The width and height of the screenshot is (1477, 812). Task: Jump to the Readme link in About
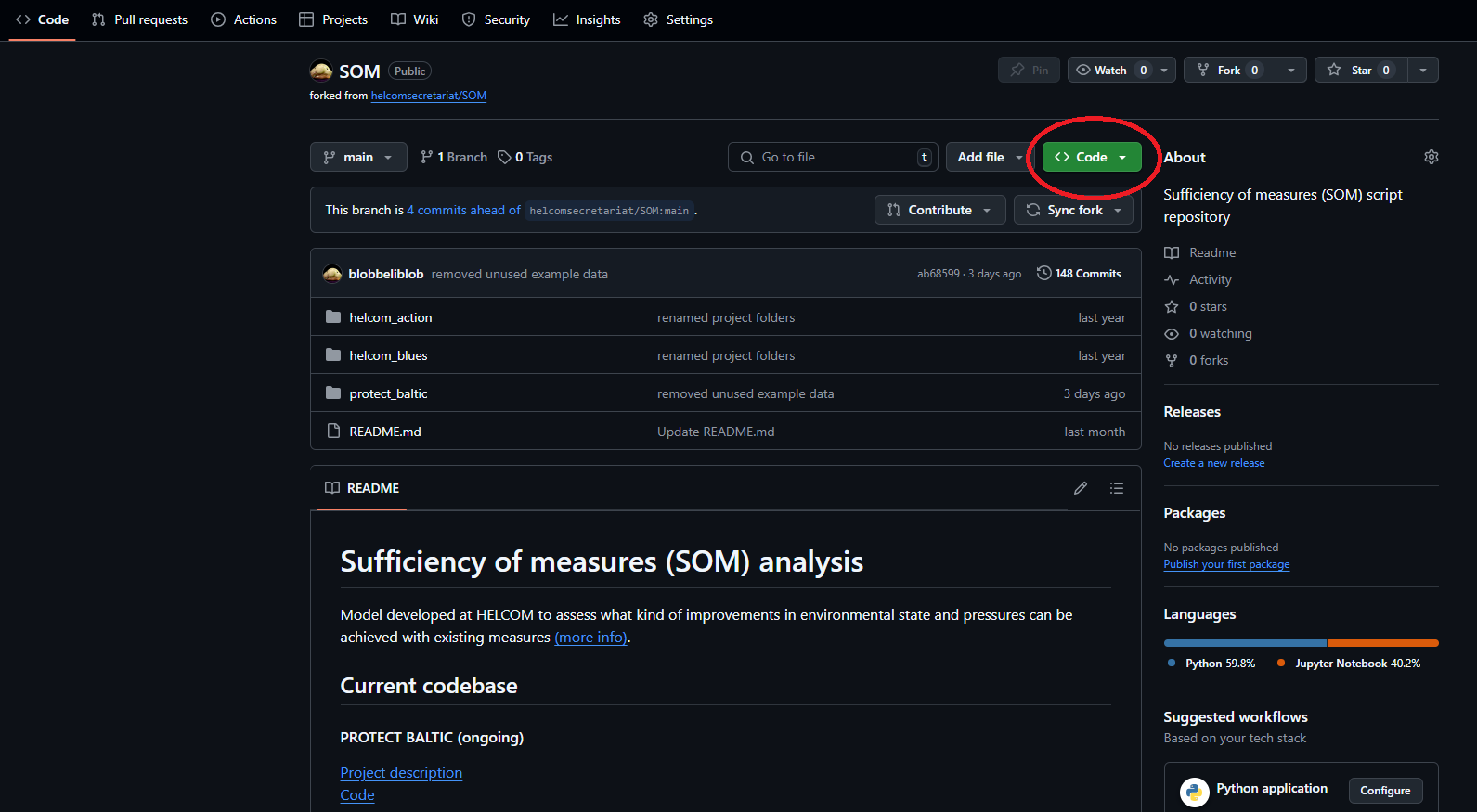[x=1200, y=252]
